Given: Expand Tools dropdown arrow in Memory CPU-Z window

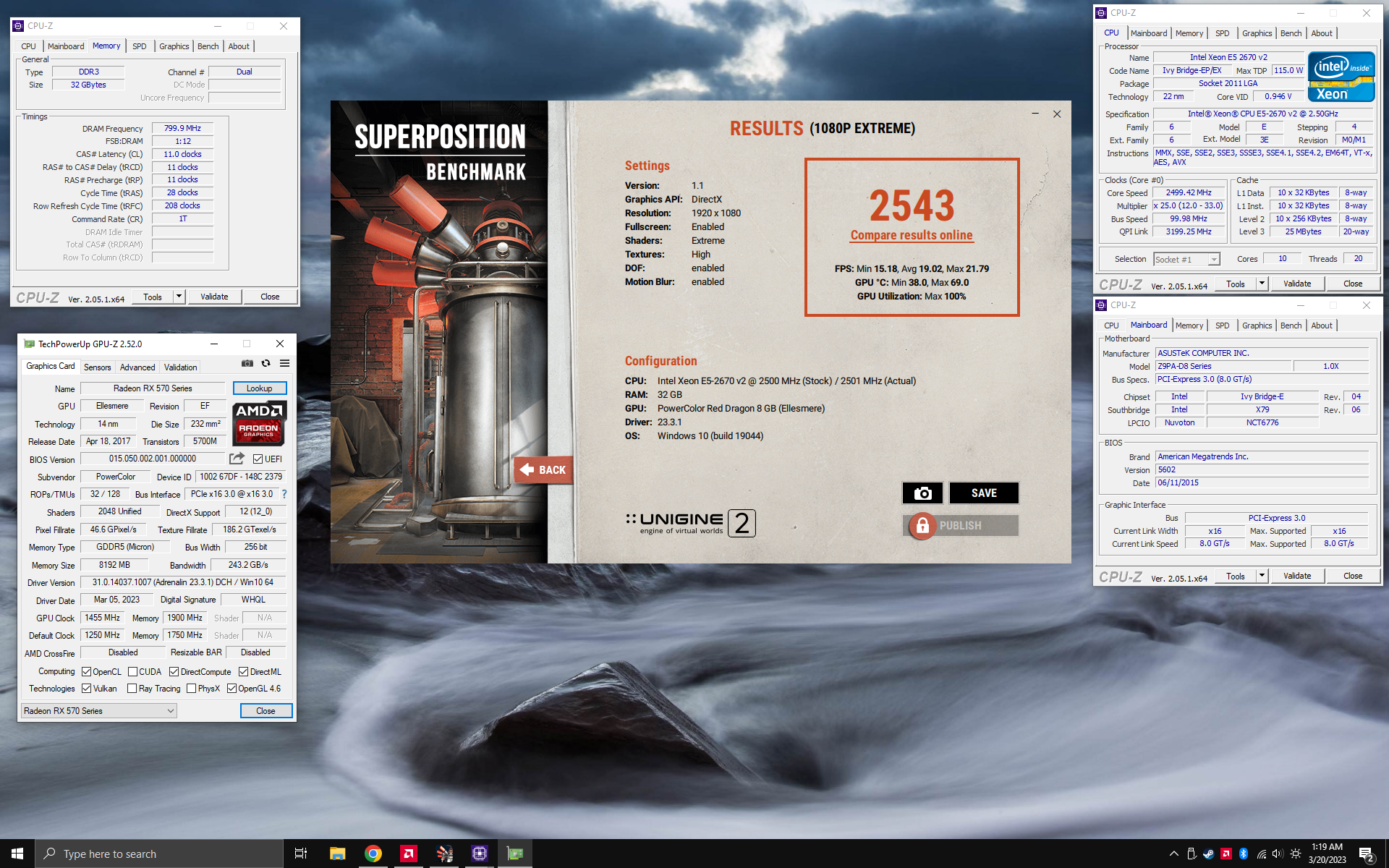Looking at the screenshot, I should point(179,297).
